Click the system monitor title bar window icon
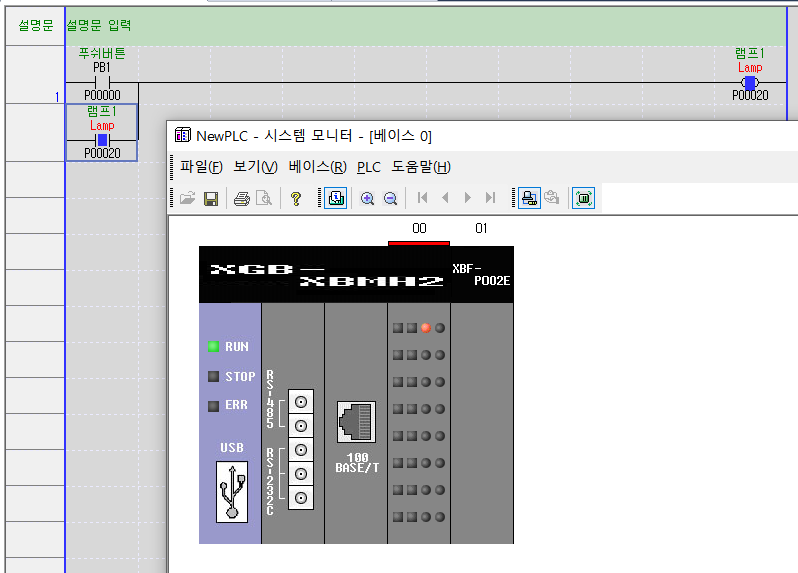The height and width of the screenshot is (573, 798). pos(182,135)
